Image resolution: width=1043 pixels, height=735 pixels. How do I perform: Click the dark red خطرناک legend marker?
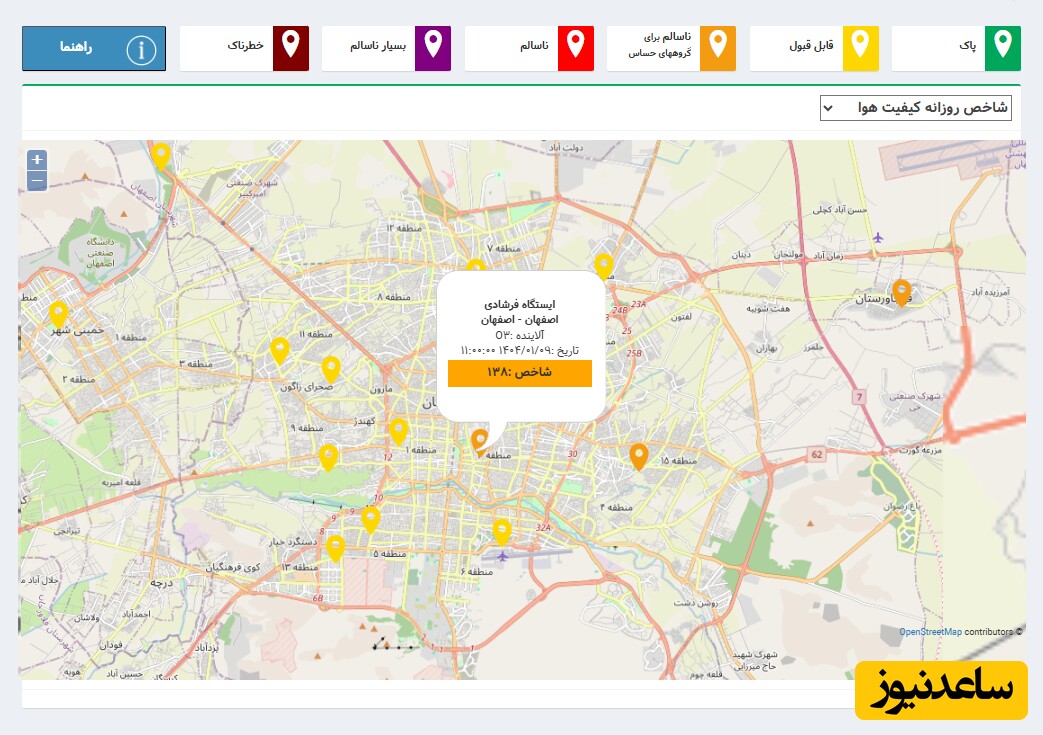(291, 48)
